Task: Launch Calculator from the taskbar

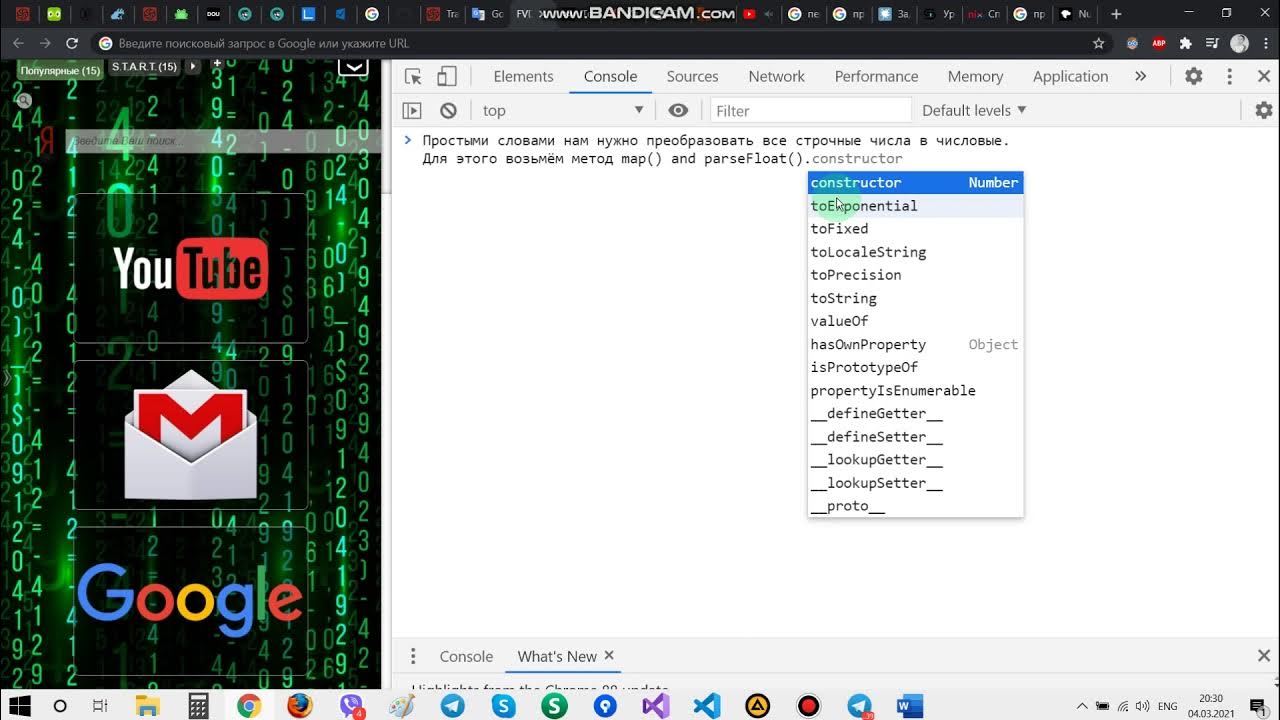Action: click(x=198, y=706)
